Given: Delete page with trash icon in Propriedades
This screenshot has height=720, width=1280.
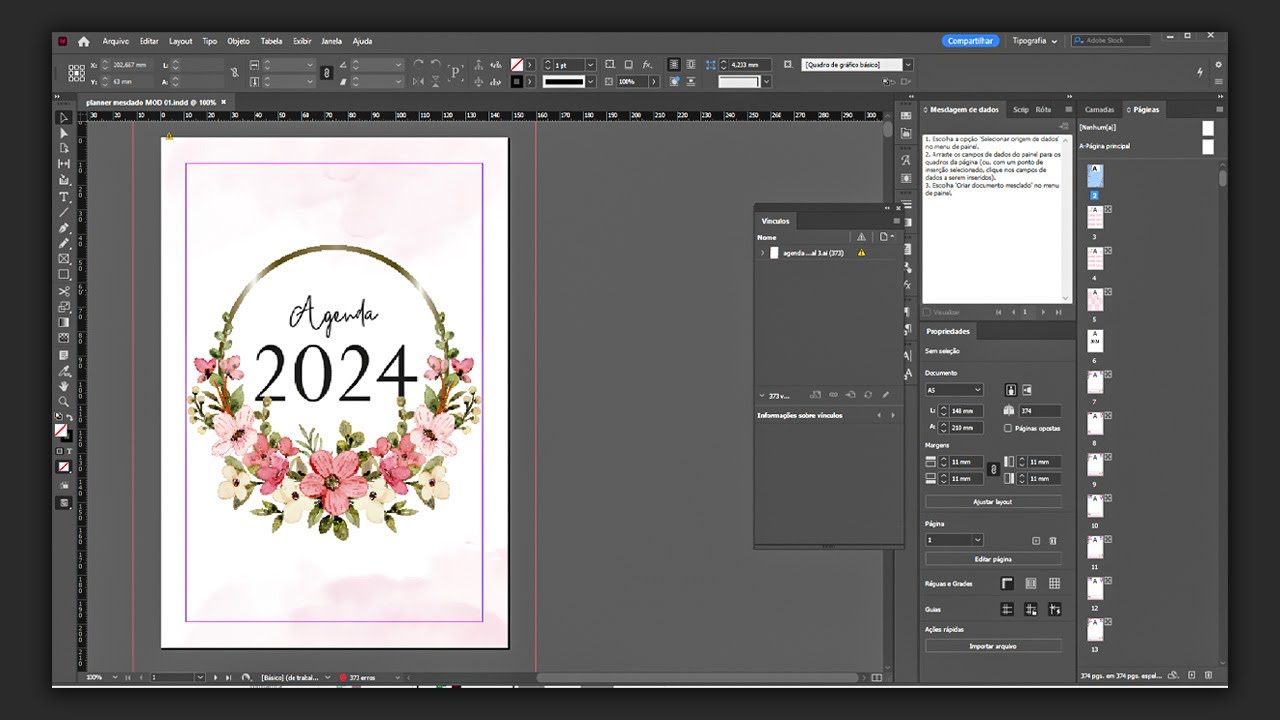Looking at the screenshot, I should (1053, 540).
